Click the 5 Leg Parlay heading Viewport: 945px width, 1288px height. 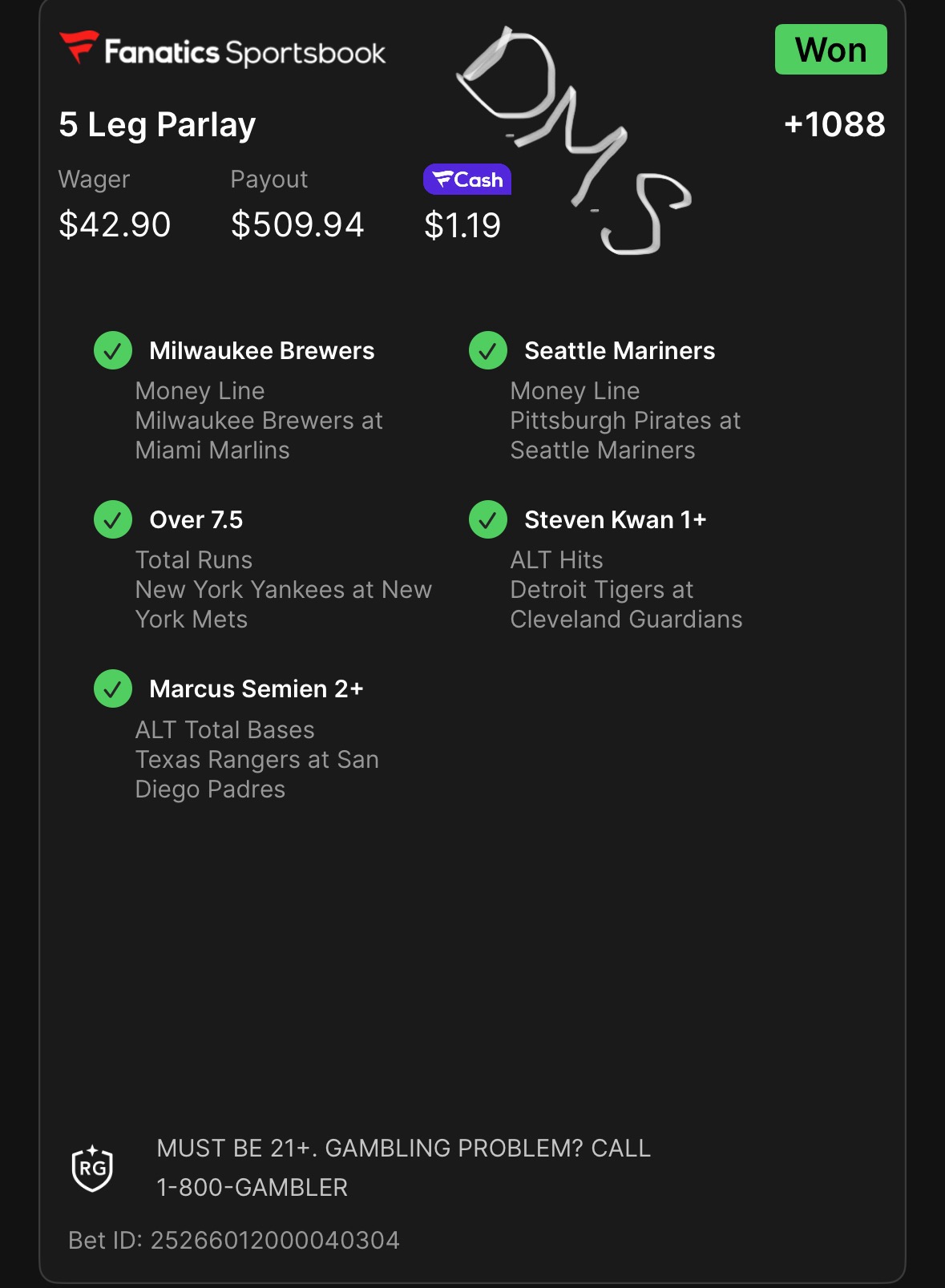pos(157,125)
